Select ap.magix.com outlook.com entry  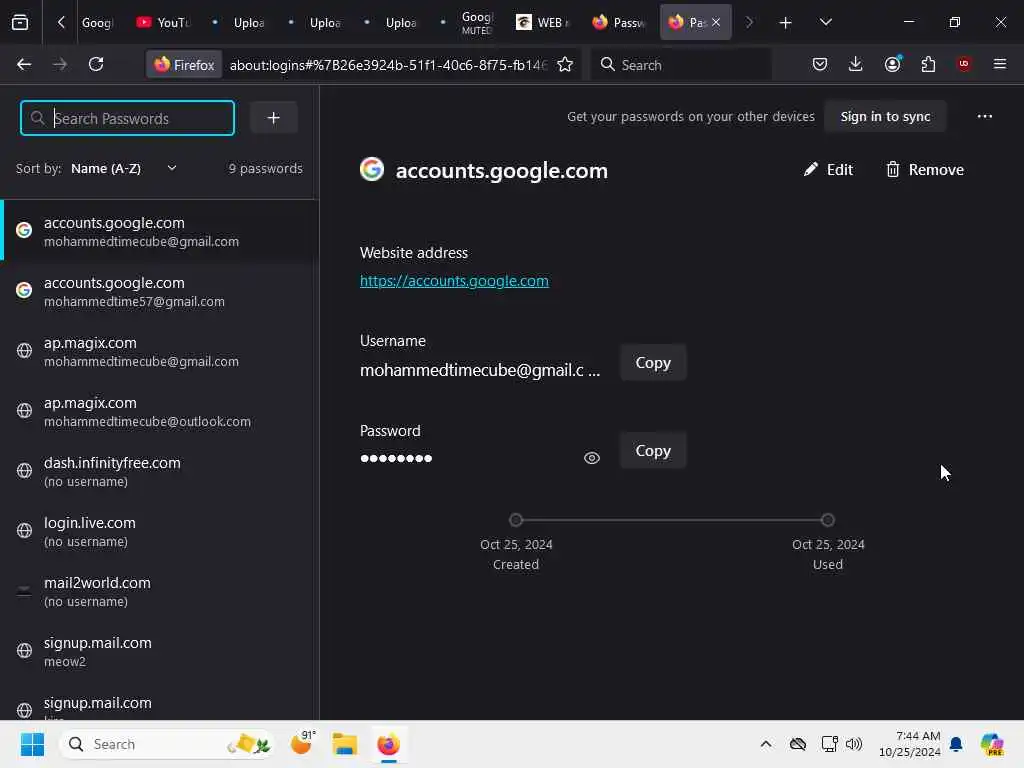click(159, 411)
